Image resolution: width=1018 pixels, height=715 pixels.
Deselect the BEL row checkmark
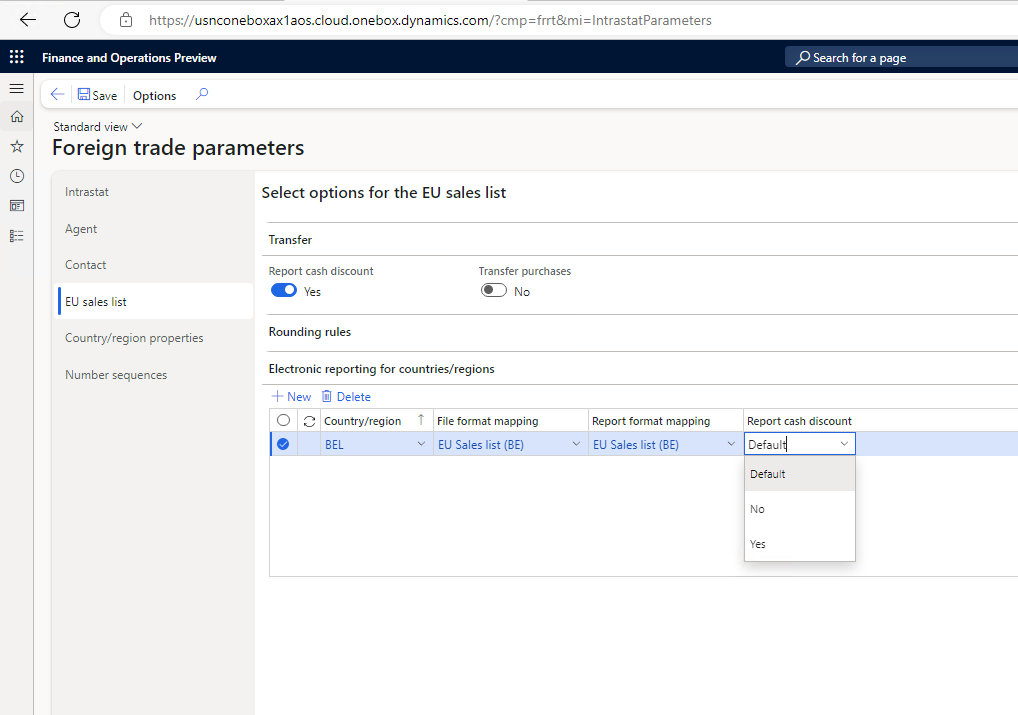(x=283, y=444)
